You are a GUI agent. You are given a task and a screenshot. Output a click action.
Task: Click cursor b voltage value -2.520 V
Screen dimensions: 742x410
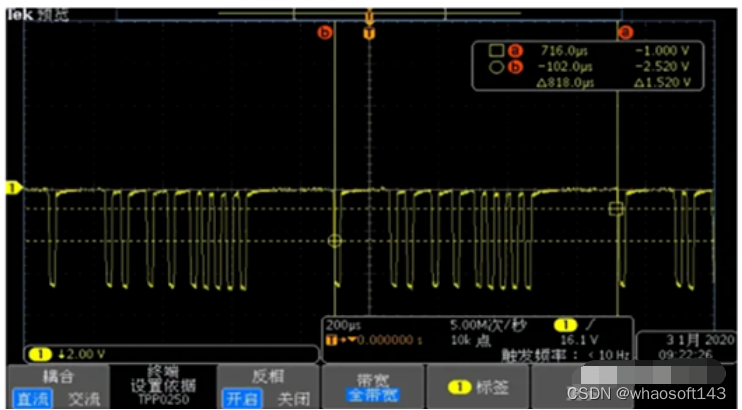(x=662, y=66)
